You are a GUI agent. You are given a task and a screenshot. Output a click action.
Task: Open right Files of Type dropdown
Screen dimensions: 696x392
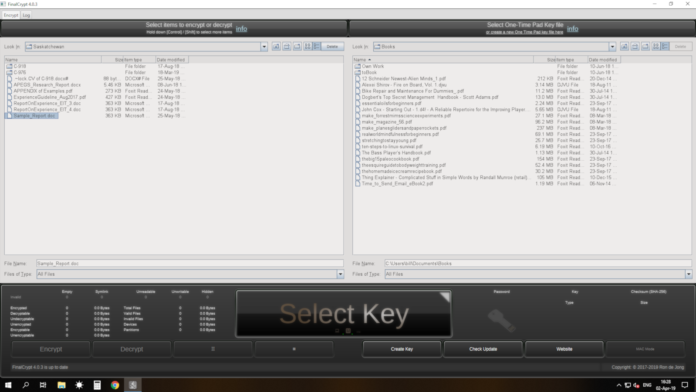click(x=688, y=274)
